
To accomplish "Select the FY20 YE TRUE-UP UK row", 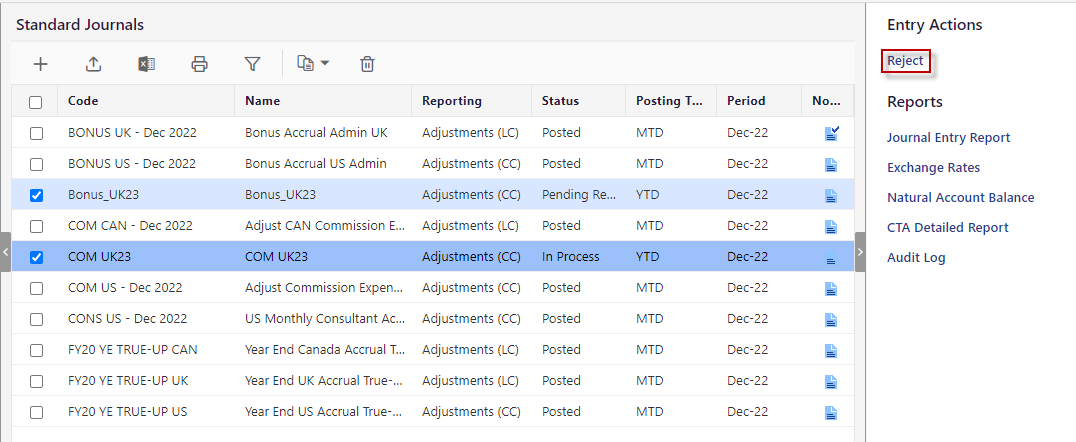I will 432,381.
